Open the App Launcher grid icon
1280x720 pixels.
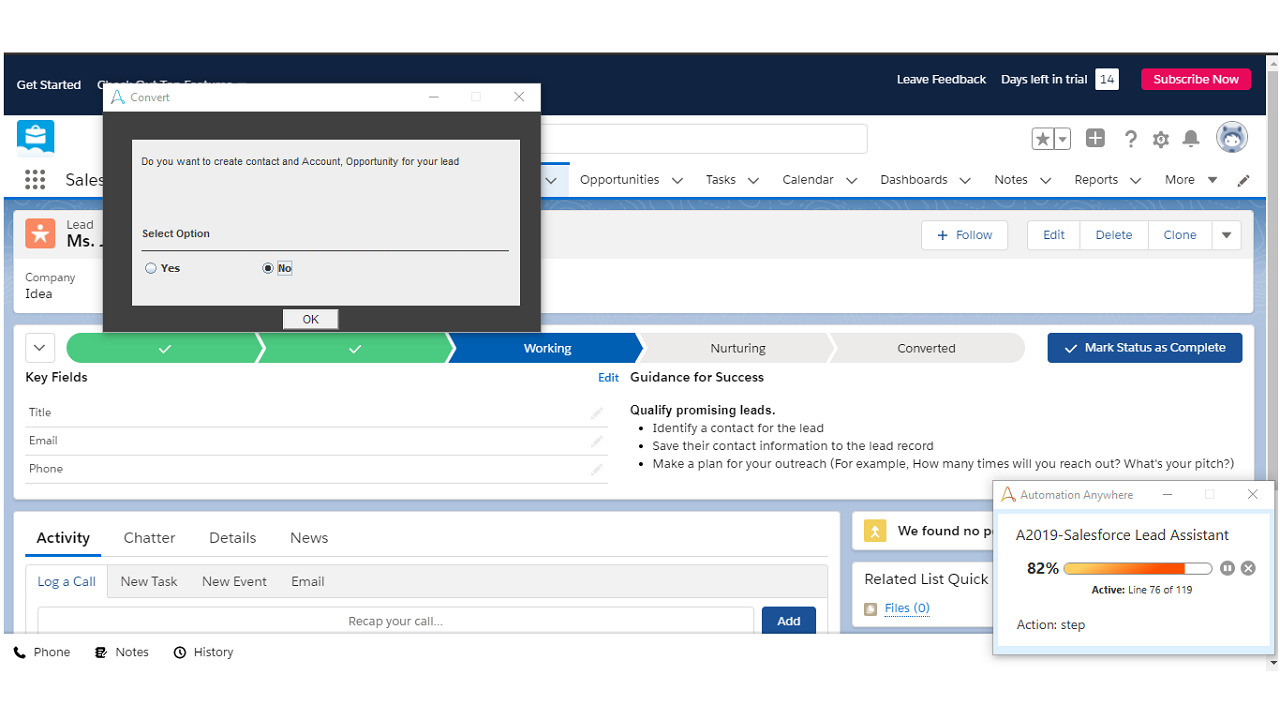pos(35,180)
